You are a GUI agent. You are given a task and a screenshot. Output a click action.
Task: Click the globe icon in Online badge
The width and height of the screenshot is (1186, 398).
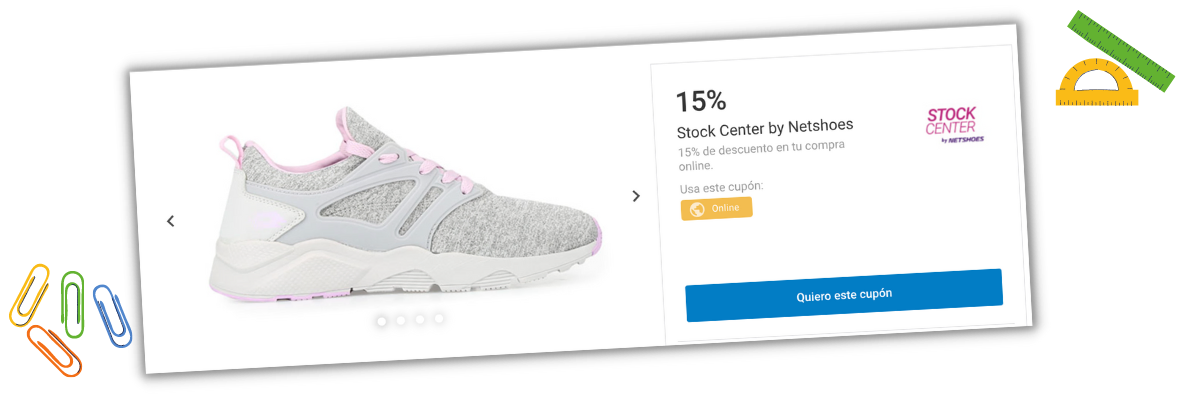tap(697, 210)
